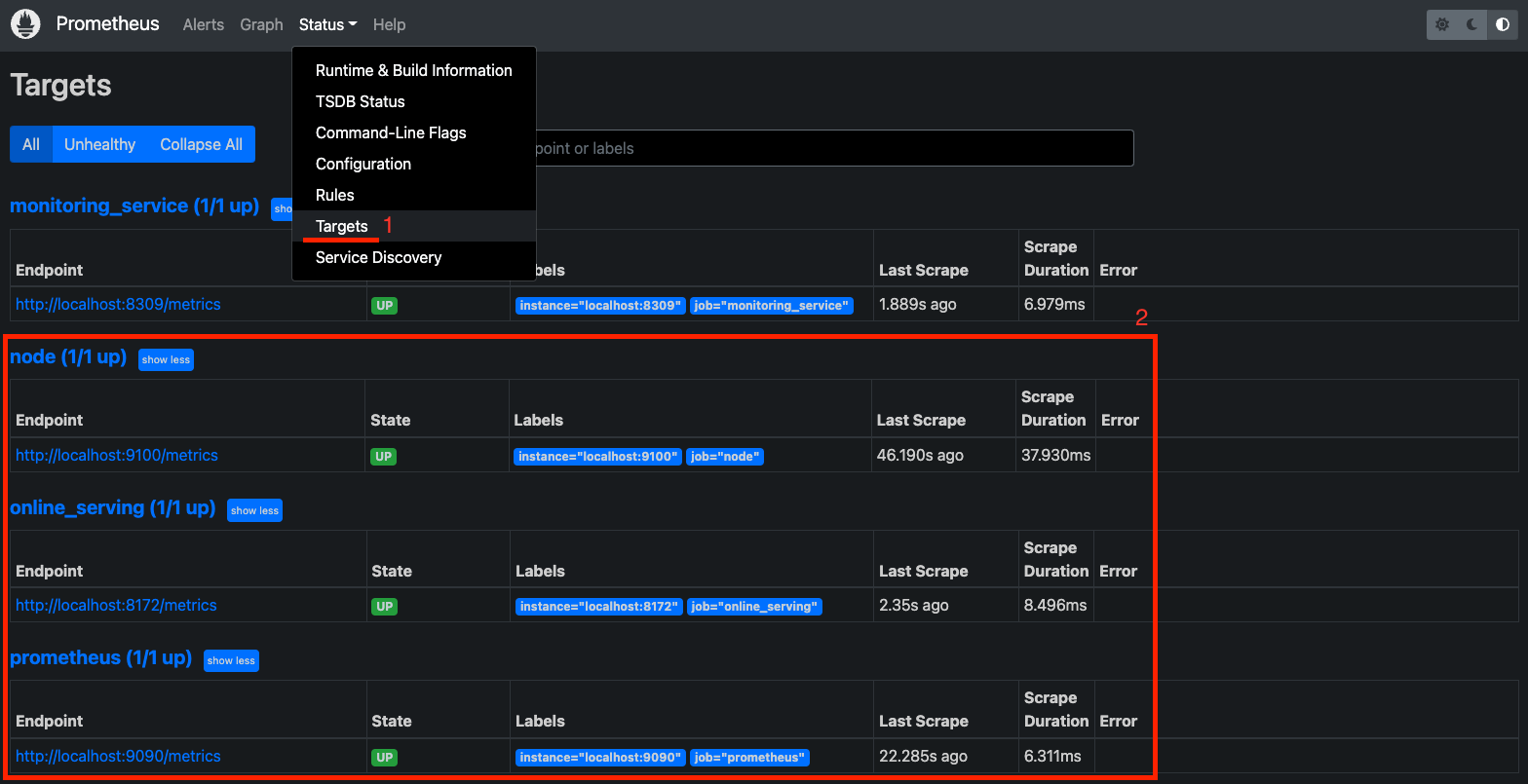Click the instance="localhost:8309" label
Screen dimensions: 1528x784
600,306
